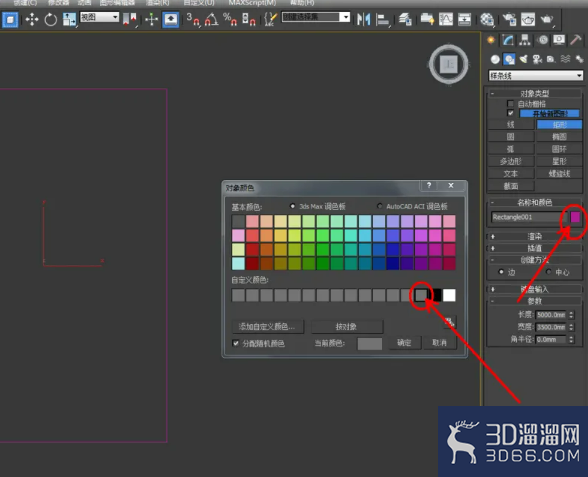Select the 中心 creation method radio
Viewport: 588px width, 477px height.
[549, 272]
